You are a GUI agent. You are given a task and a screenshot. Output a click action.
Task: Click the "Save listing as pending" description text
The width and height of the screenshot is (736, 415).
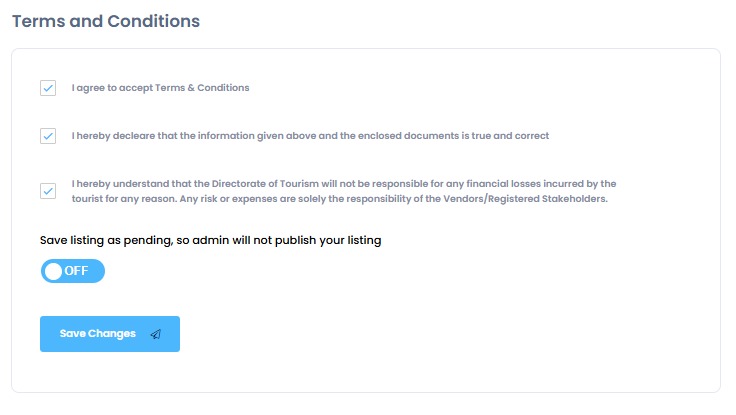coord(211,240)
